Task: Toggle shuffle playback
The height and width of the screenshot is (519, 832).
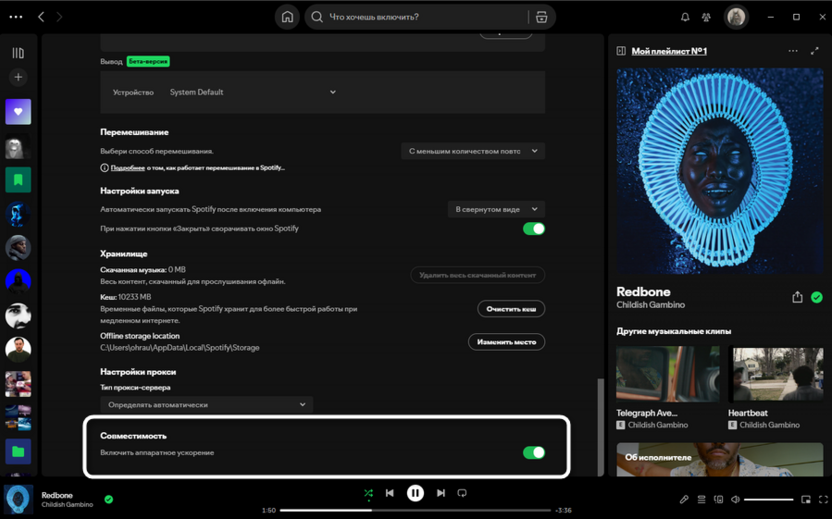Action: [368, 493]
